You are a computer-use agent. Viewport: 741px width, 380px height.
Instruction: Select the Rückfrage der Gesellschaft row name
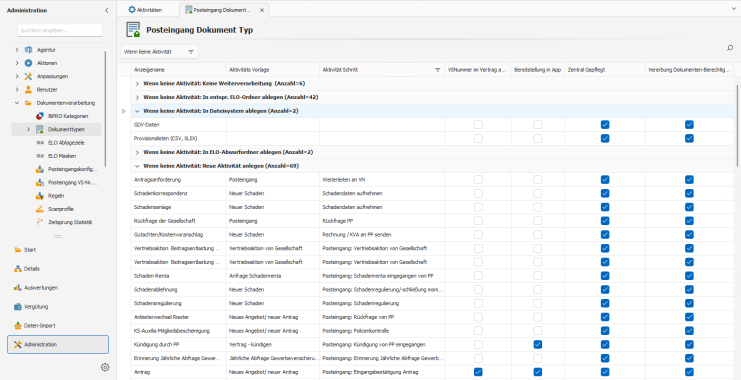point(164,221)
